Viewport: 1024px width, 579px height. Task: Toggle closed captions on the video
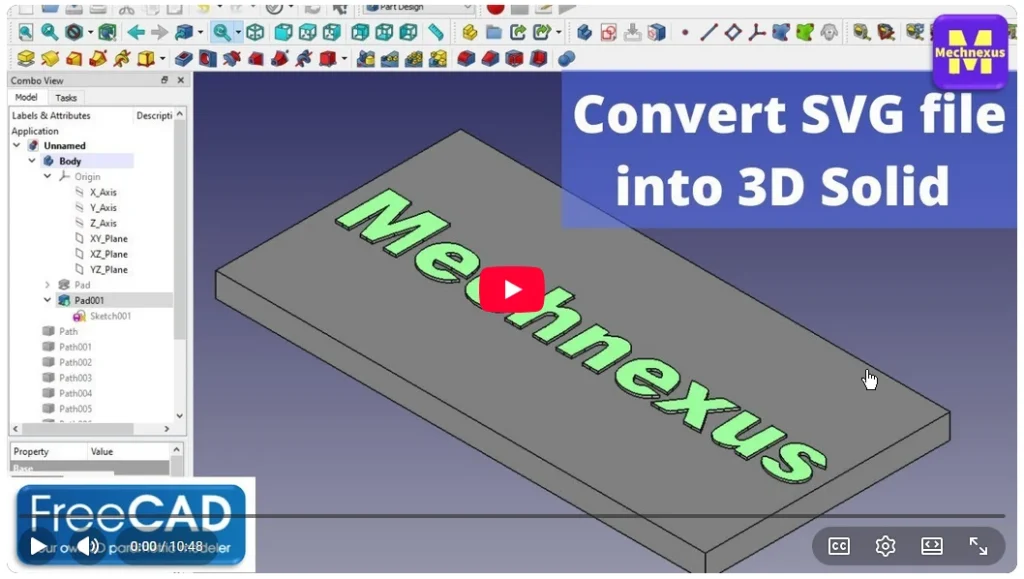point(839,546)
